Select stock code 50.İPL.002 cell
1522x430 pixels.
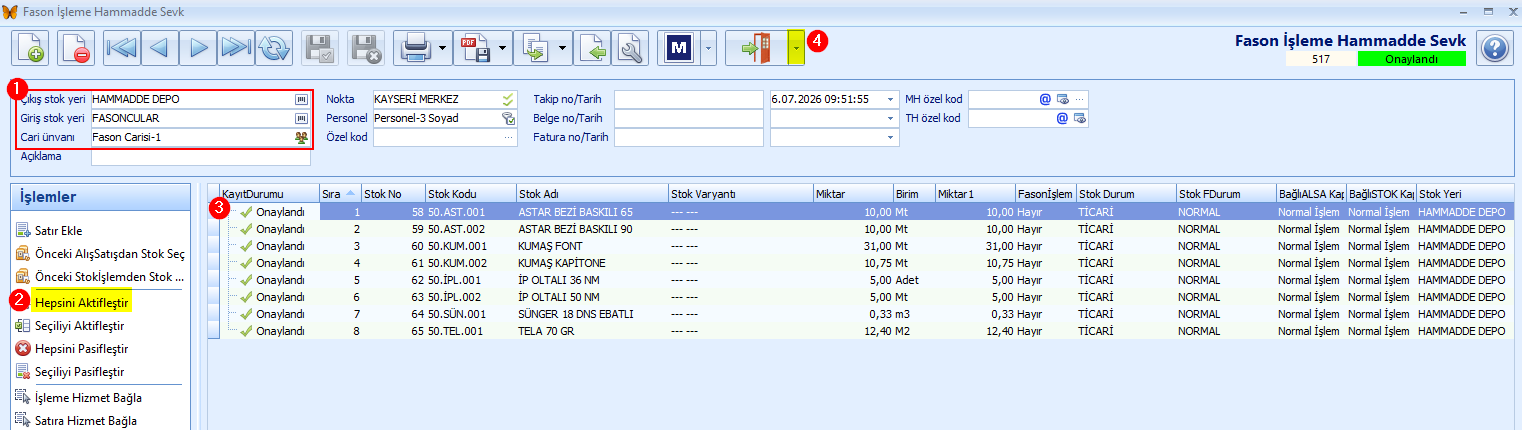(470, 297)
